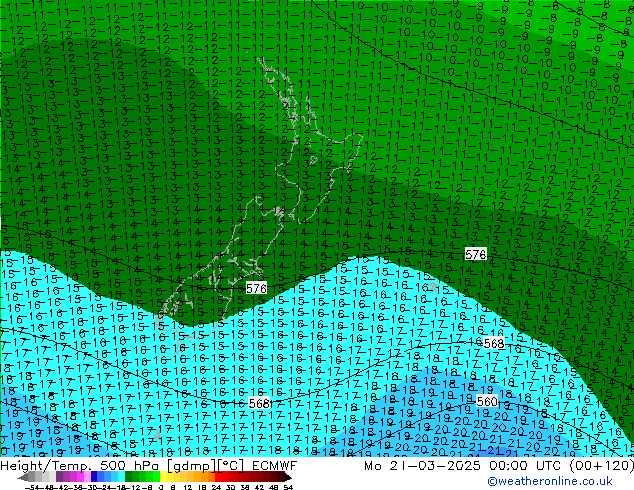
Task: Click the 576 label over the South Island
Action: (256, 288)
